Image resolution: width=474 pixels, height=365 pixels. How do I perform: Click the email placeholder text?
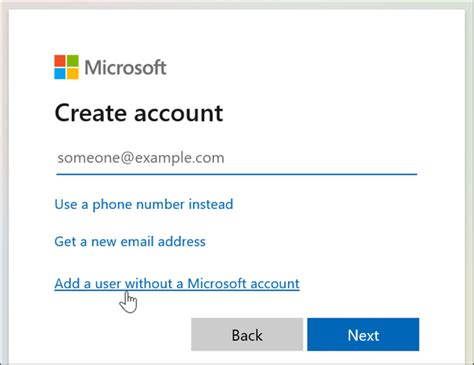[141, 158]
